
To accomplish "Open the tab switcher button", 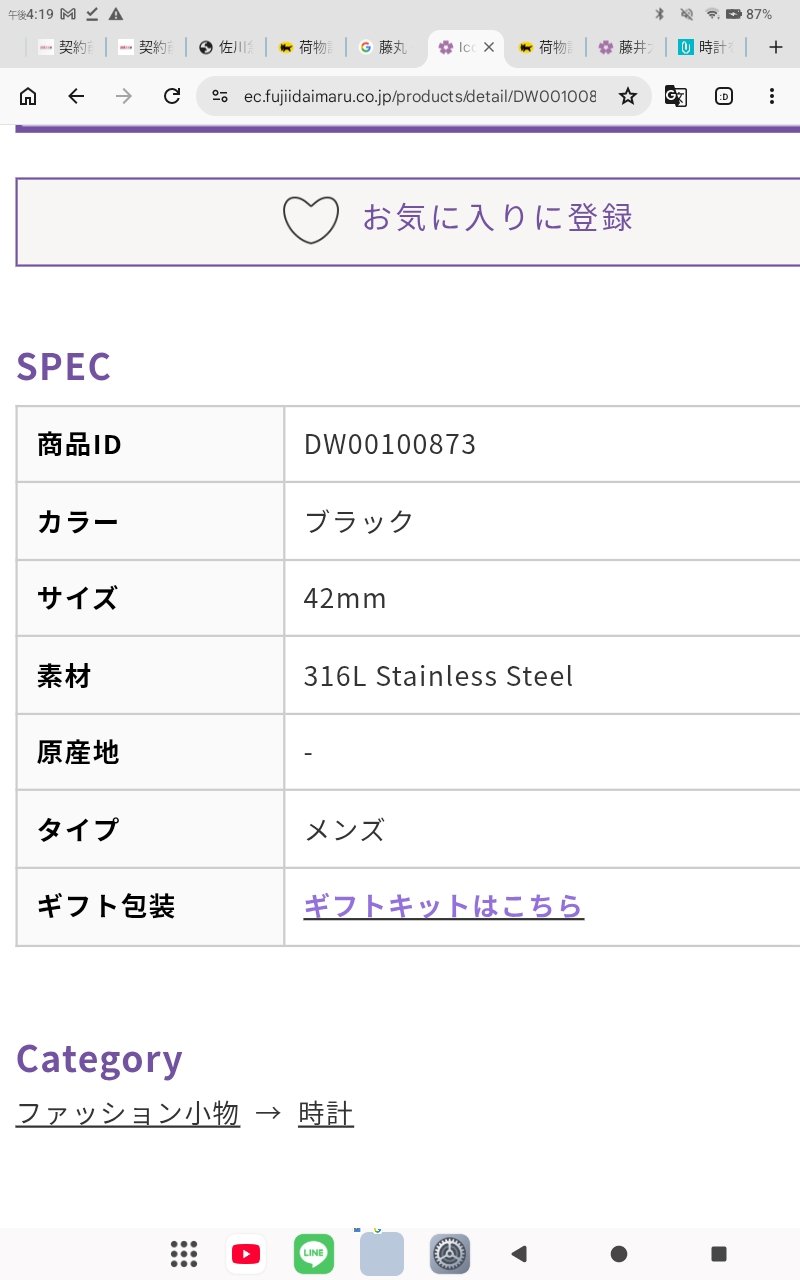I will 724,96.
